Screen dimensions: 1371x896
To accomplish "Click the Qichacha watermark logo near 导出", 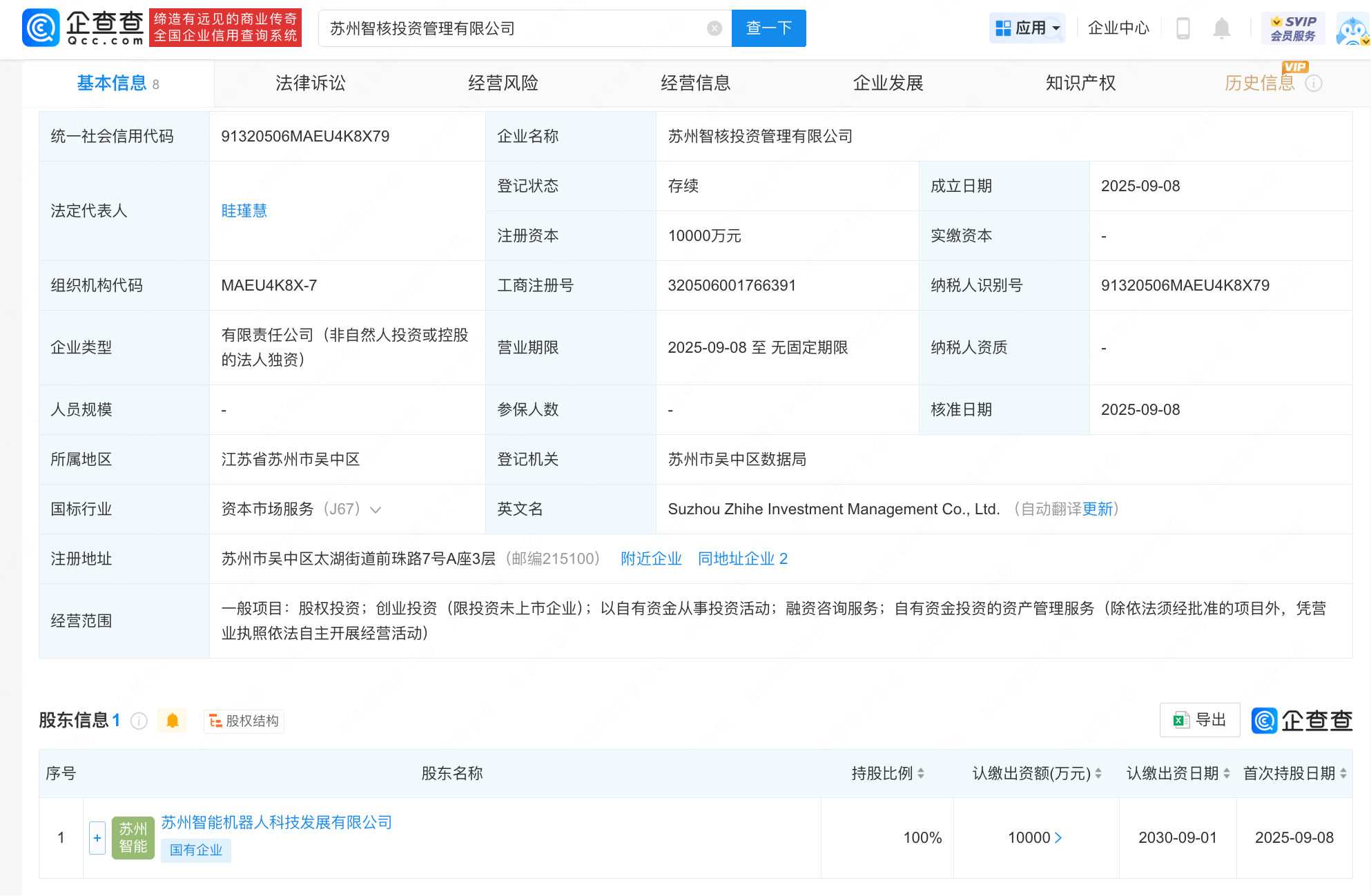I will pos(1301,721).
